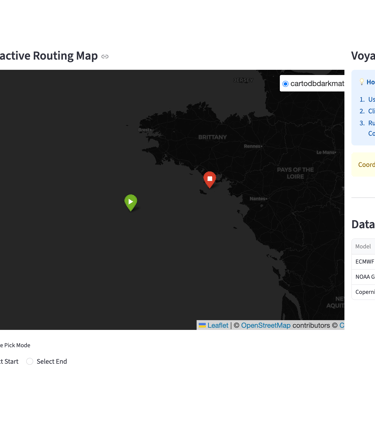Click the Copernicus table row
Image resolution: width=375 pixels, height=440 pixels.
point(363,292)
